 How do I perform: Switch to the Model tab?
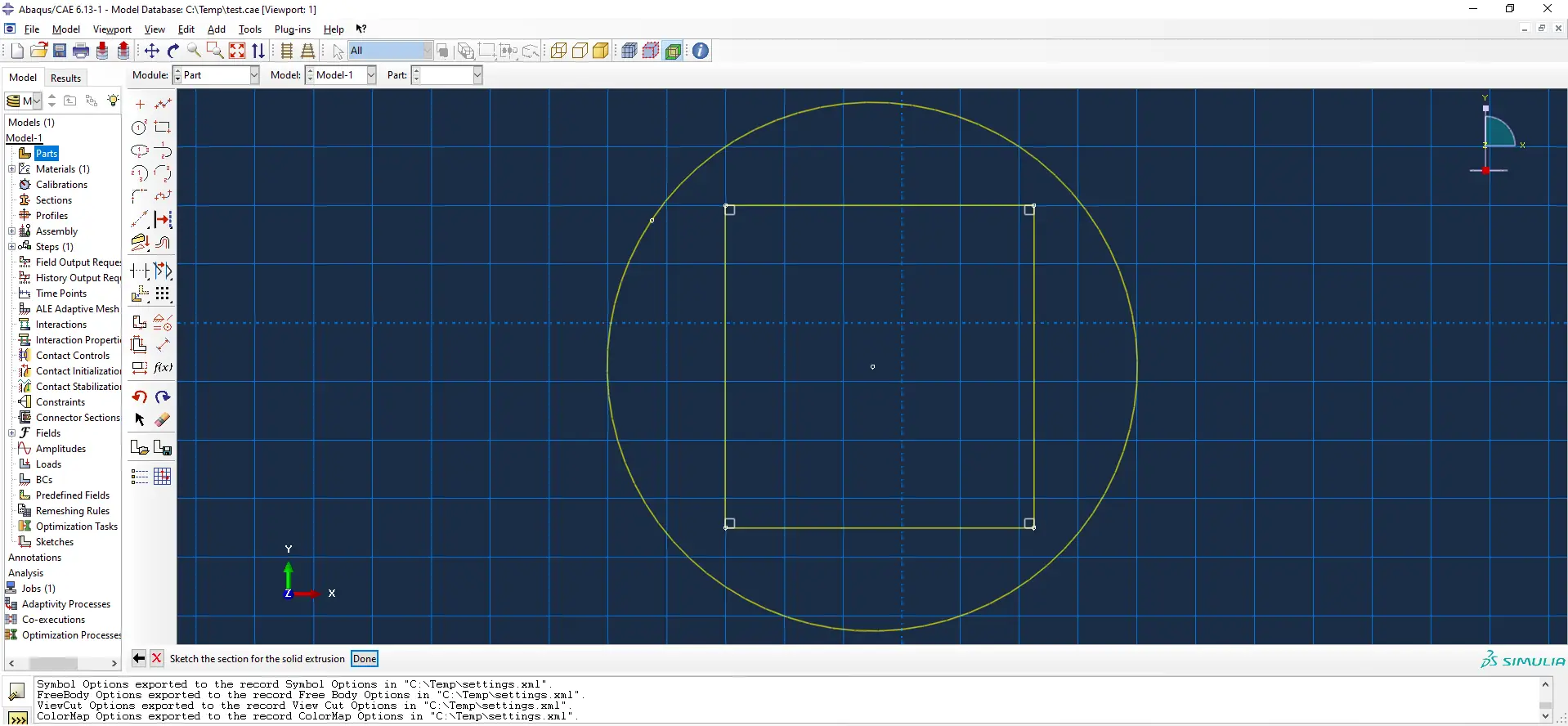coord(23,78)
